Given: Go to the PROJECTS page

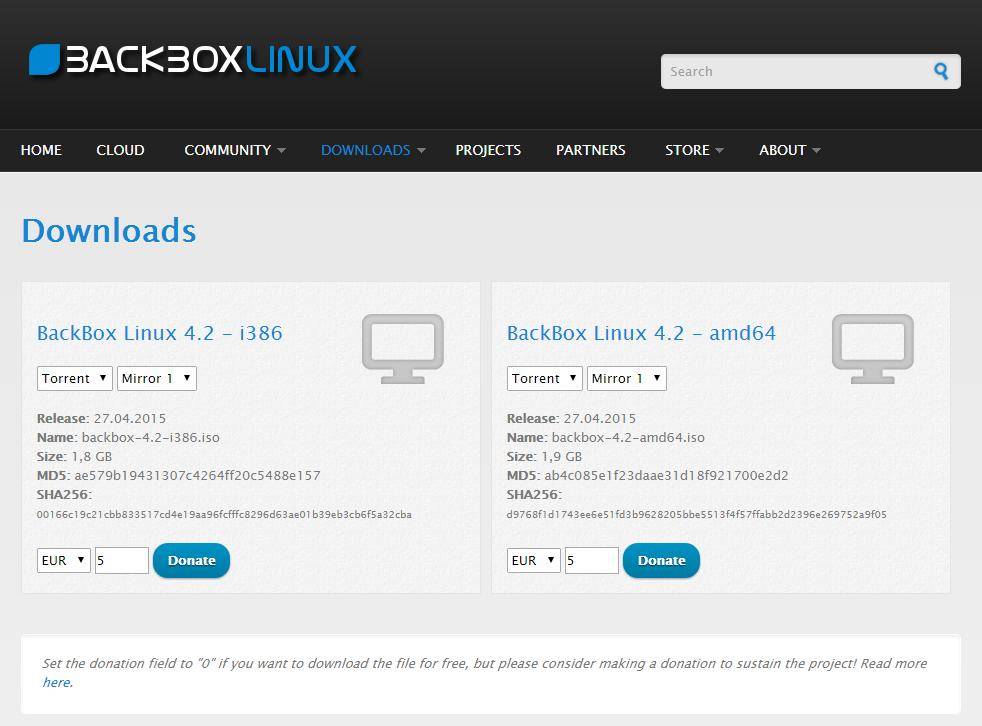Looking at the screenshot, I should pyautogui.click(x=488, y=150).
